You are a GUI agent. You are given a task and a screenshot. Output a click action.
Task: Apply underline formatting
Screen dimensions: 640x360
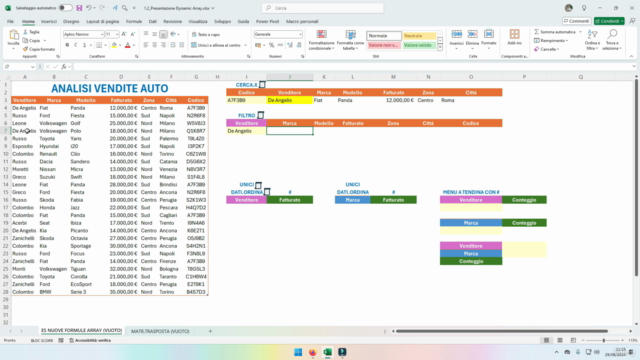point(84,45)
